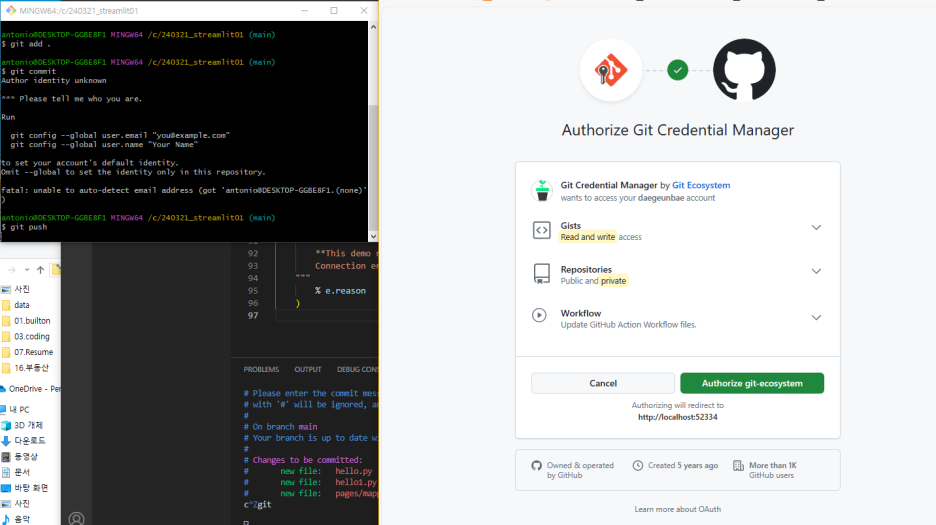Screen dimensions: 936x525
Task: Open the '01.builton' folder
Action: [x=32, y=321]
